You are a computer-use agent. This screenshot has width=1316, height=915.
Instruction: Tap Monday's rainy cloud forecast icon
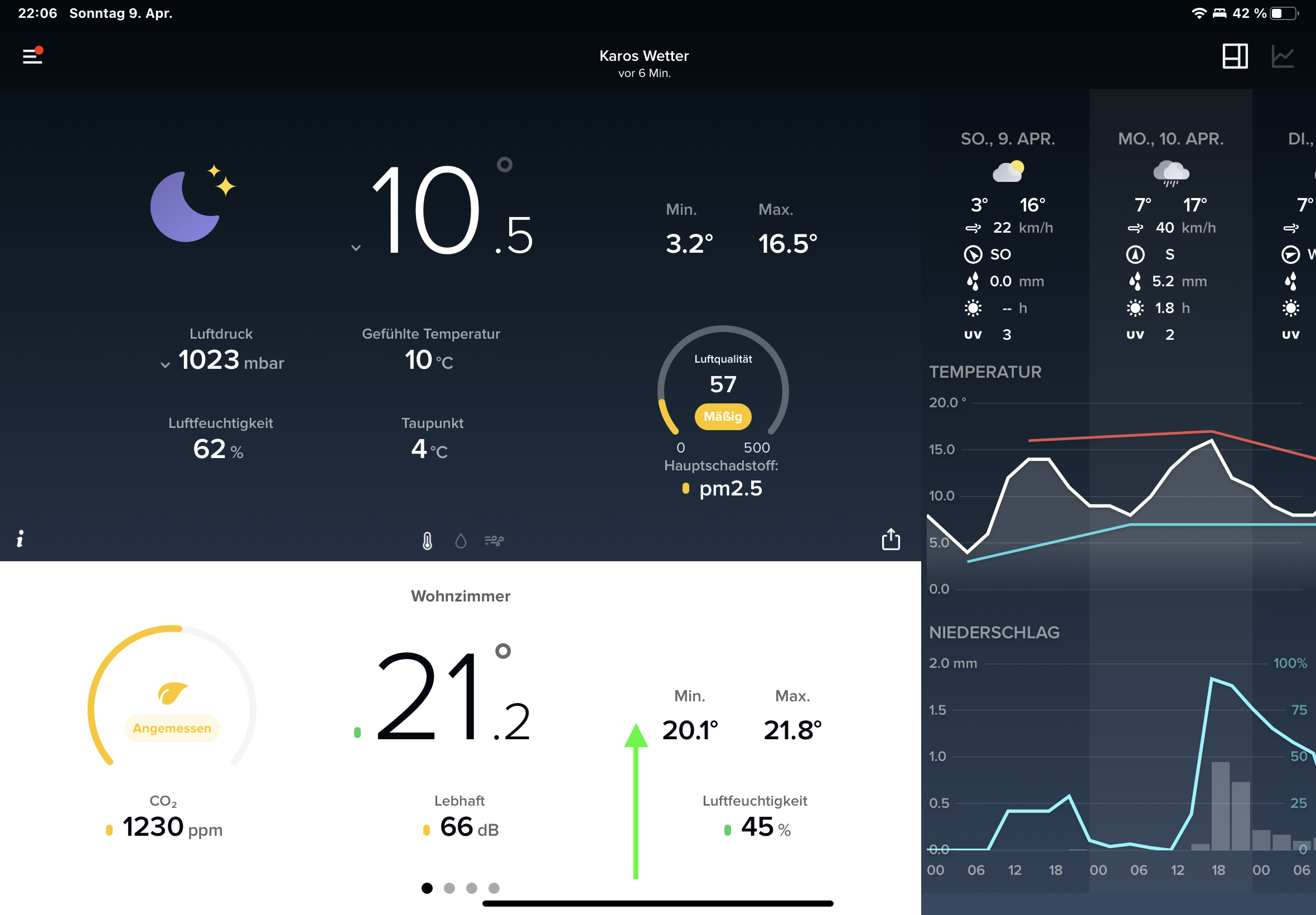coord(1170,172)
